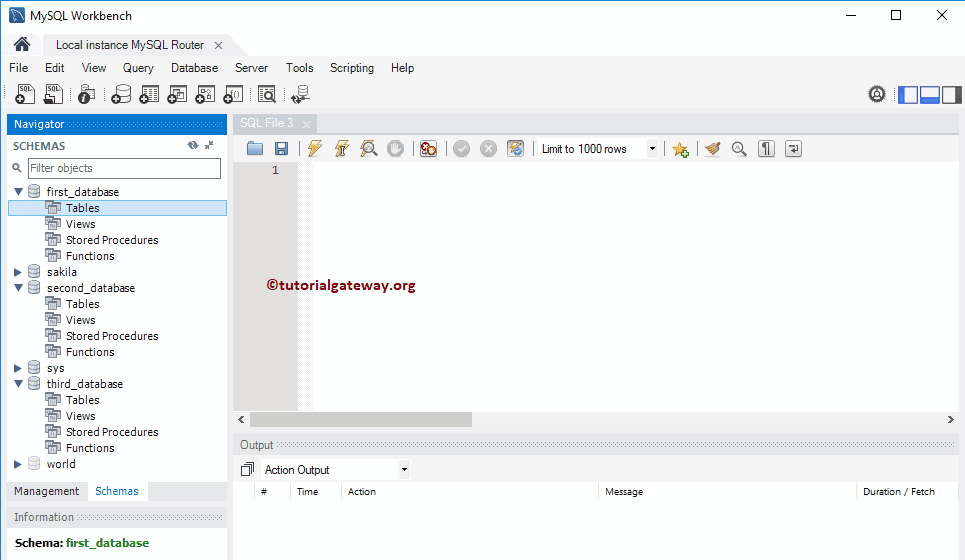
Task: Open the Tools menu
Action: click(x=299, y=68)
